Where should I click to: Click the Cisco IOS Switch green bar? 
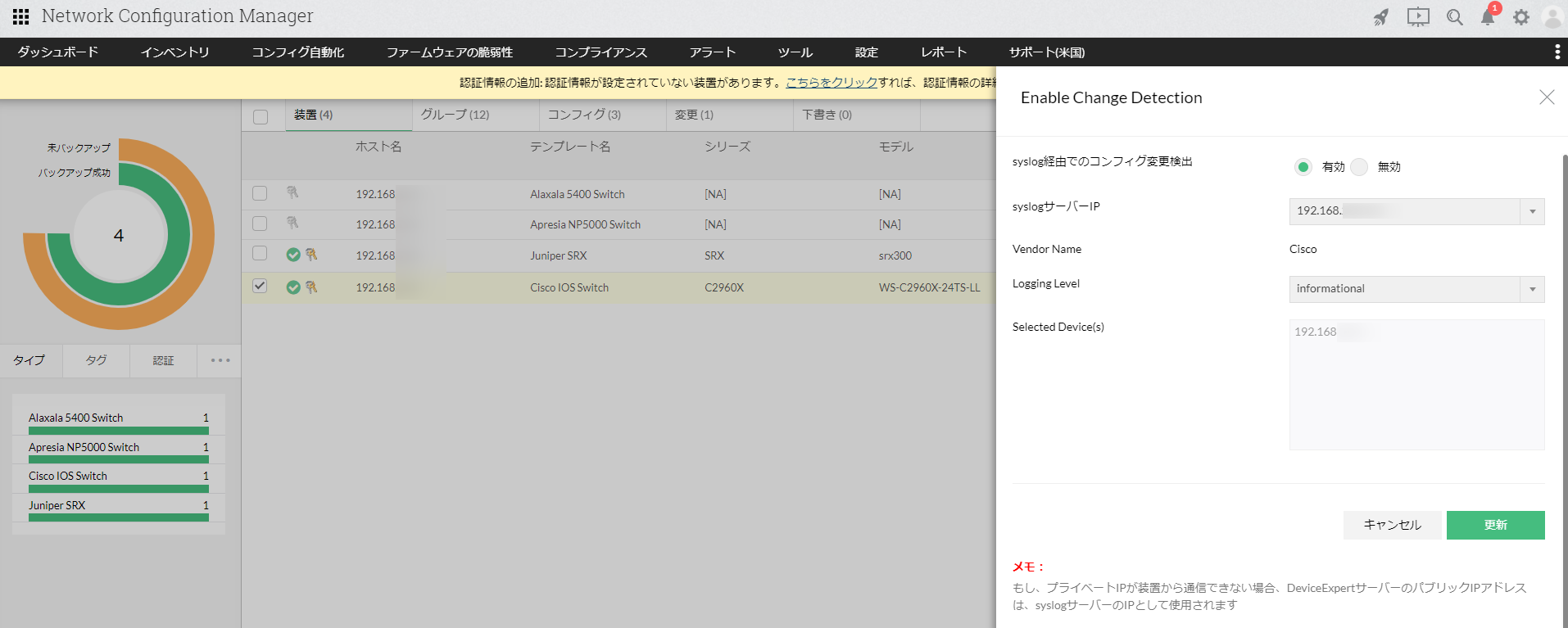119,489
